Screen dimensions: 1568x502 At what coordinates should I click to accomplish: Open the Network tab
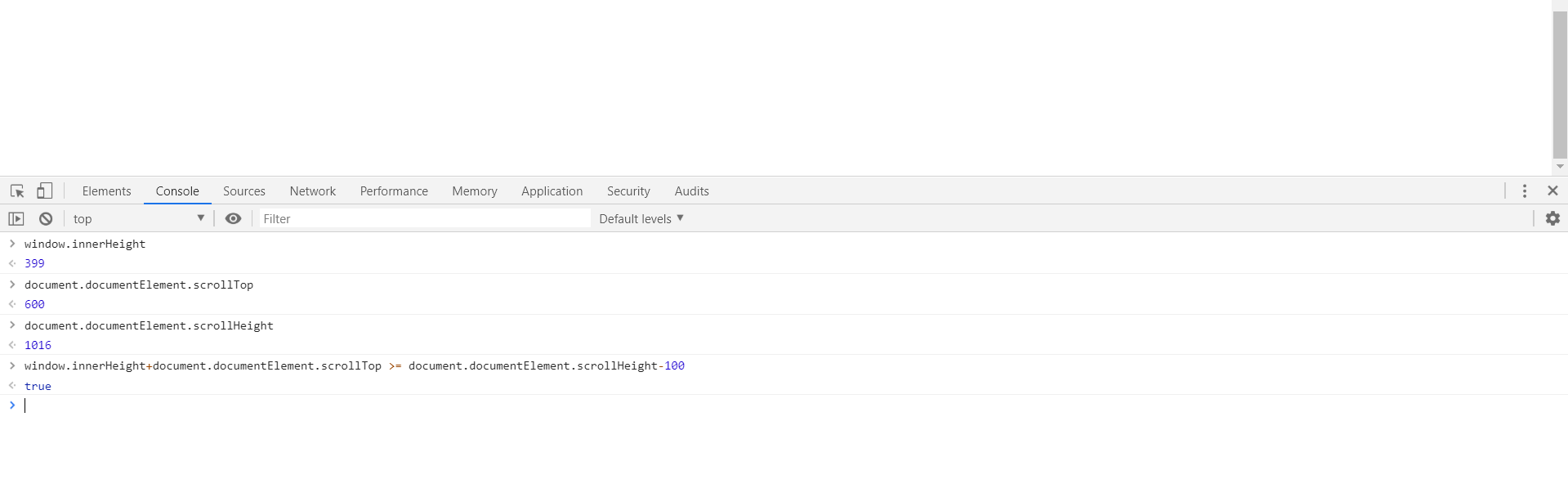[312, 191]
